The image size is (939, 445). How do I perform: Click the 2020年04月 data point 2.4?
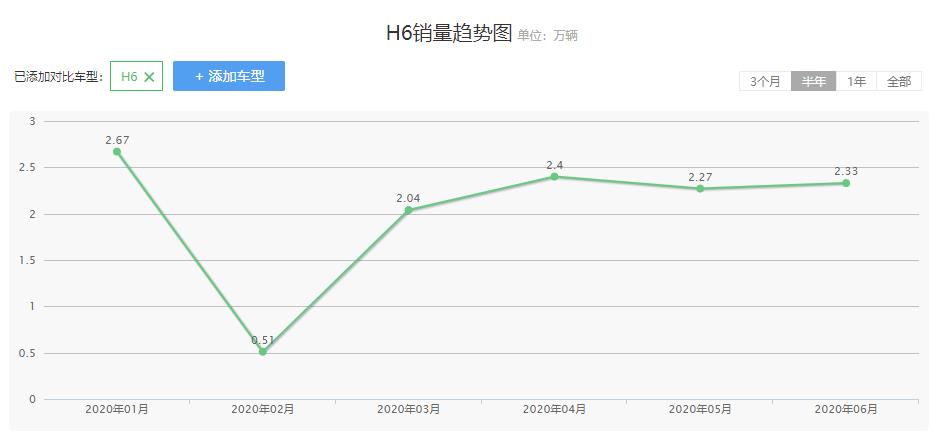pyautogui.click(x=555, y=177)
